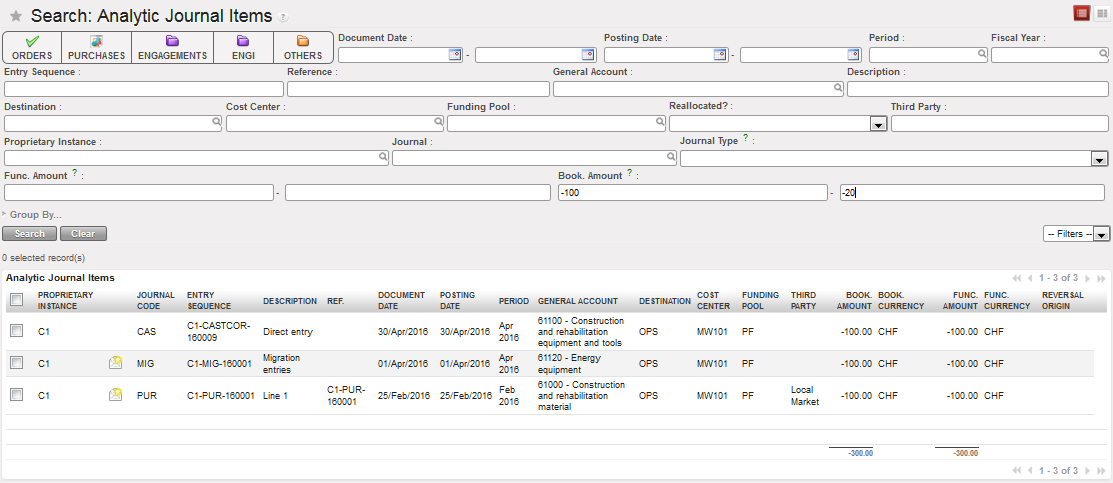The image size is (1113, 483).
Task: Open Posting Date start calendar picker
Action: 719,55
